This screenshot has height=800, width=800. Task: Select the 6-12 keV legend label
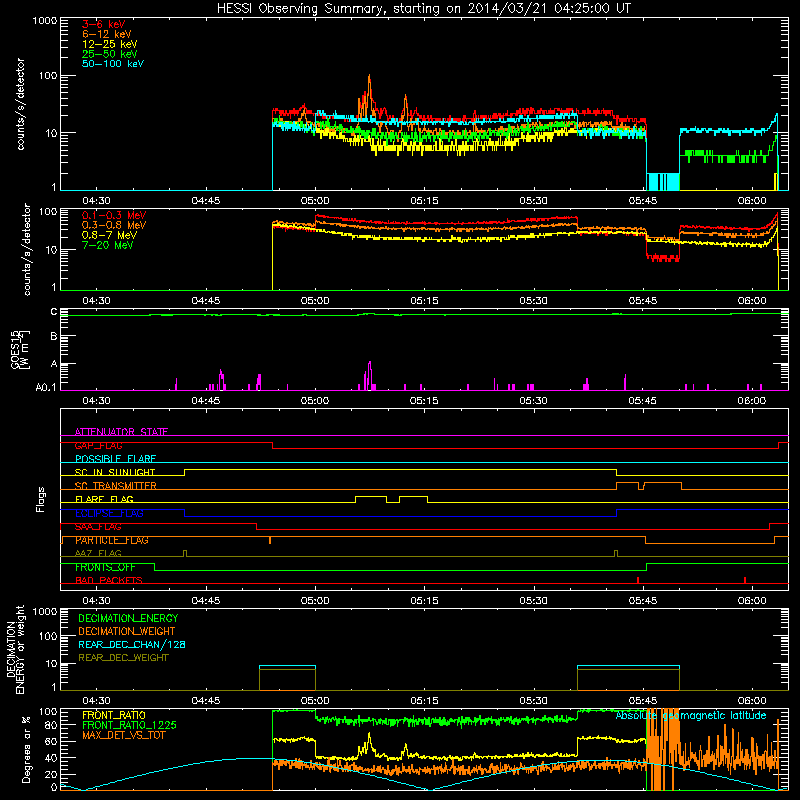[107, 34]
